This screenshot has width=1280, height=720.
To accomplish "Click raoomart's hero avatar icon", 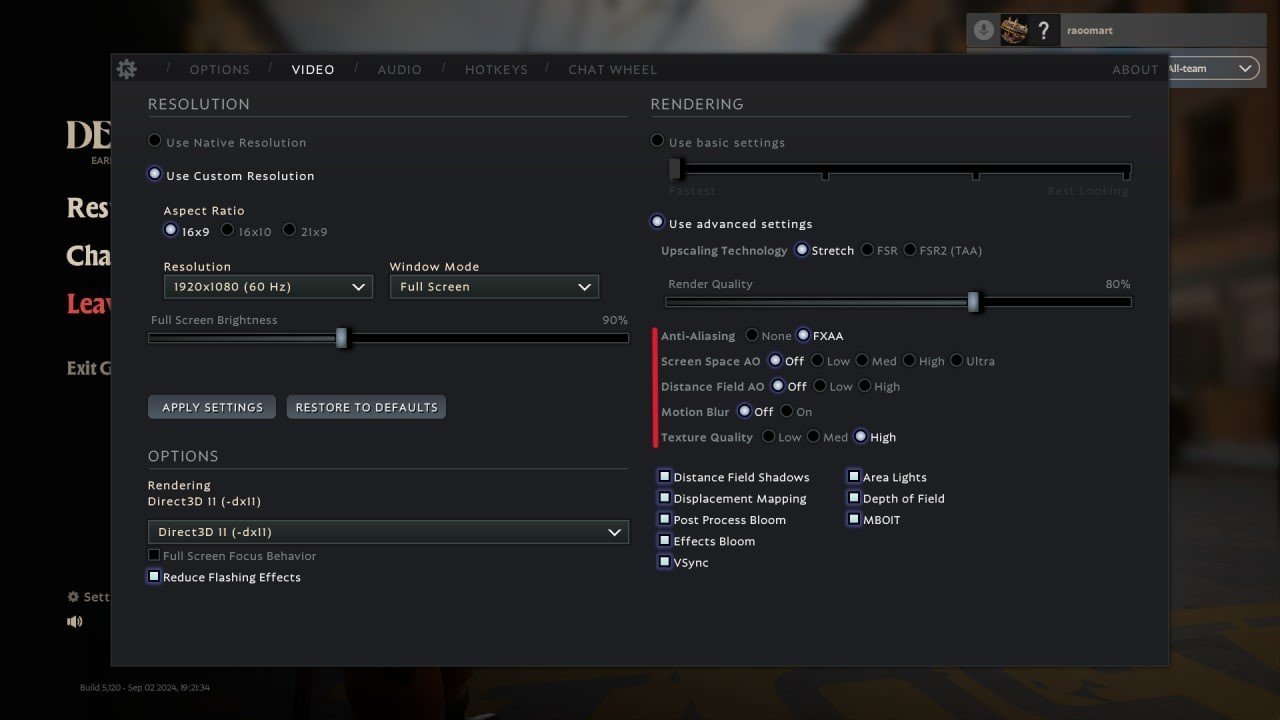I will pos(1014,30).
